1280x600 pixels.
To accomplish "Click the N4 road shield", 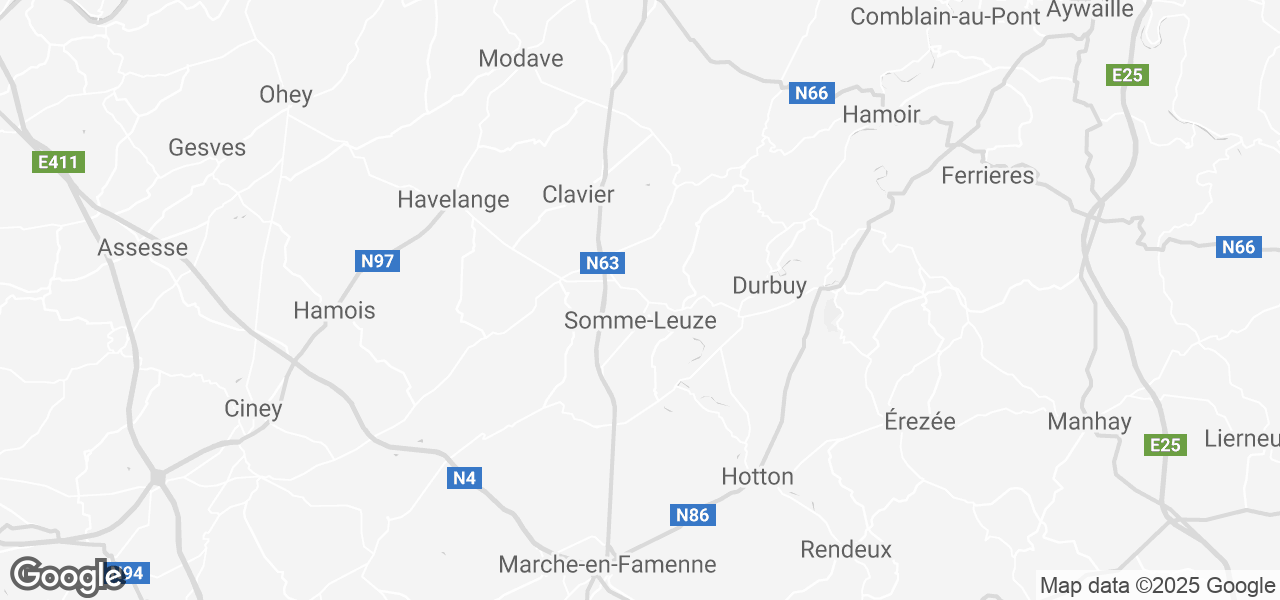I will 464,478.
